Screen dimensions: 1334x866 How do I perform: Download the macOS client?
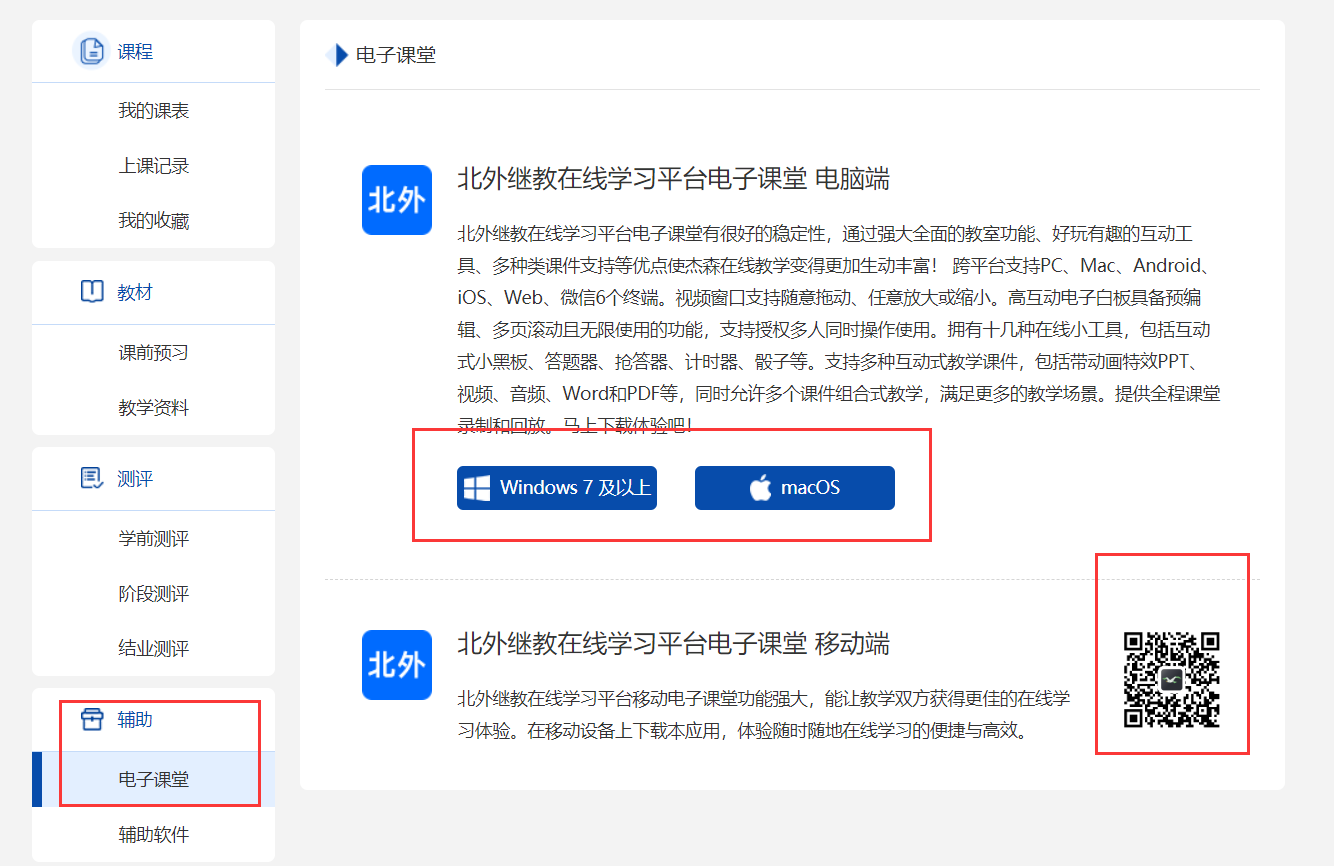pos(795,488)
